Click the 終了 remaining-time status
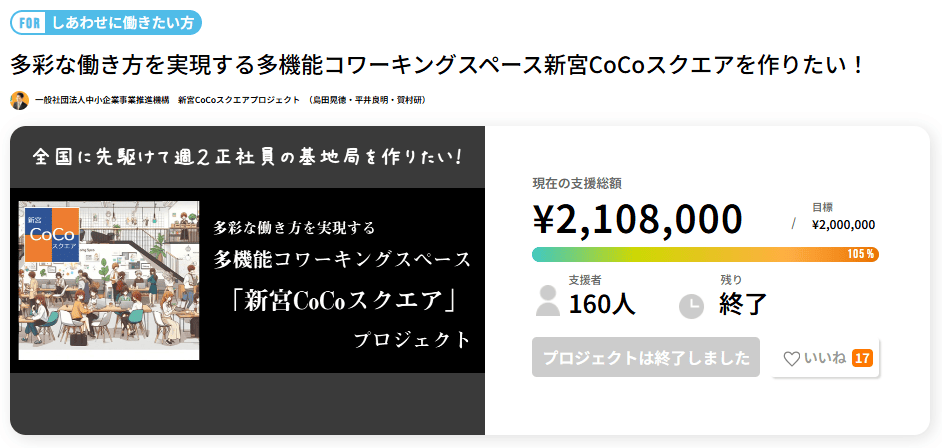The image size is (942, 448). pyautogui.click(x=743, y=304)
